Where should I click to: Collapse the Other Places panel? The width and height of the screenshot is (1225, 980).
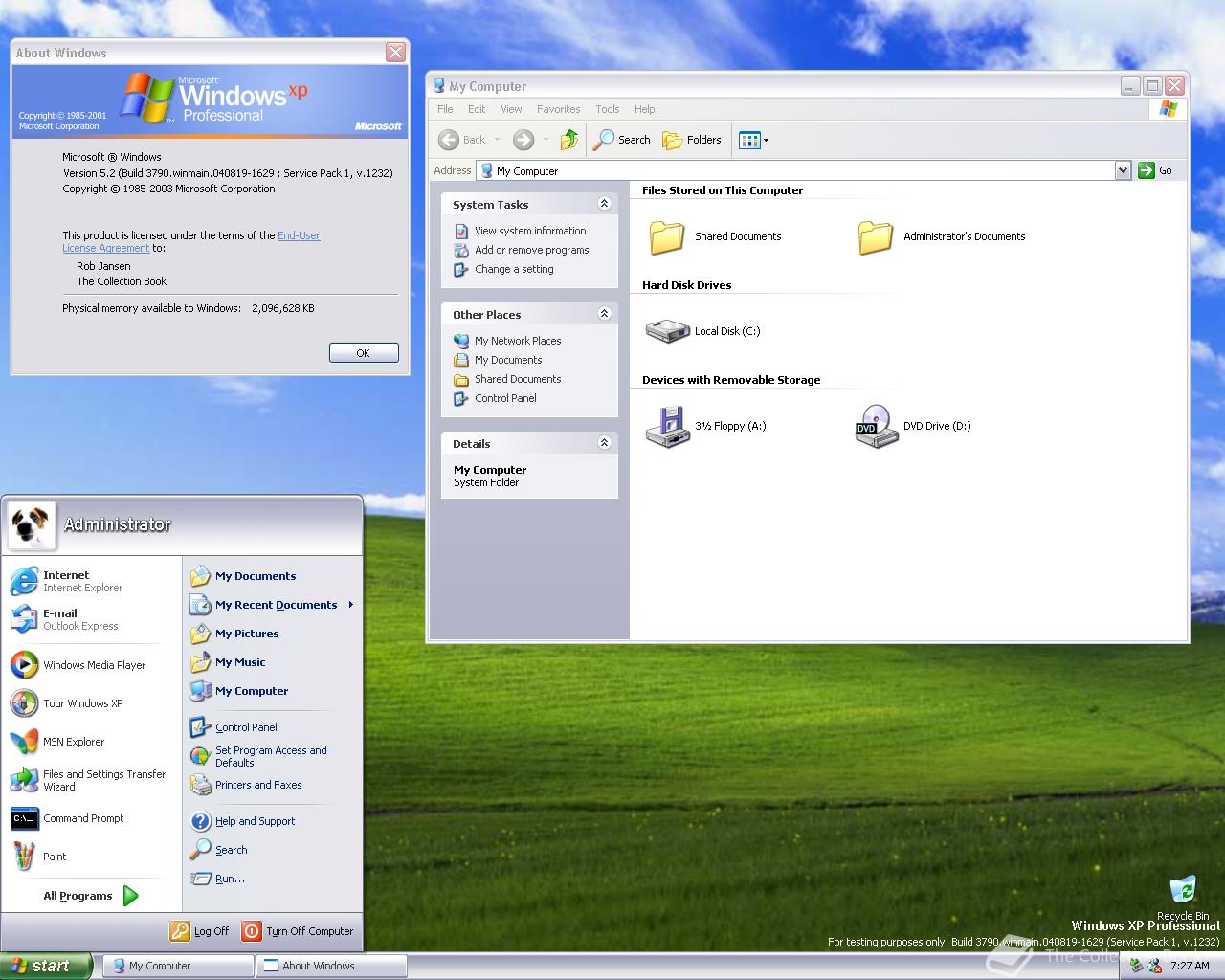coord(604,314)
